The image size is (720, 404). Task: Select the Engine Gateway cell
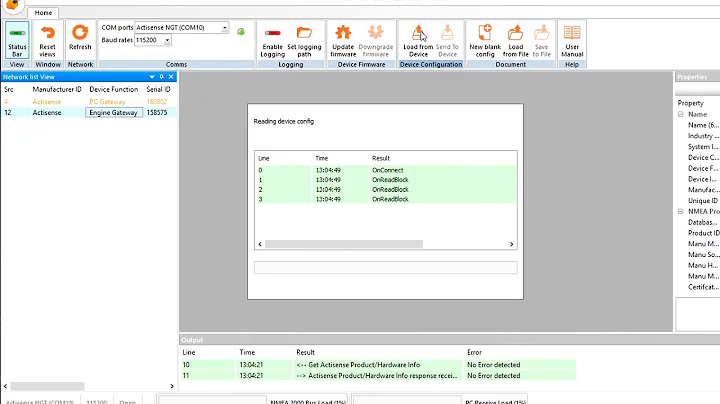click(113, 112)
